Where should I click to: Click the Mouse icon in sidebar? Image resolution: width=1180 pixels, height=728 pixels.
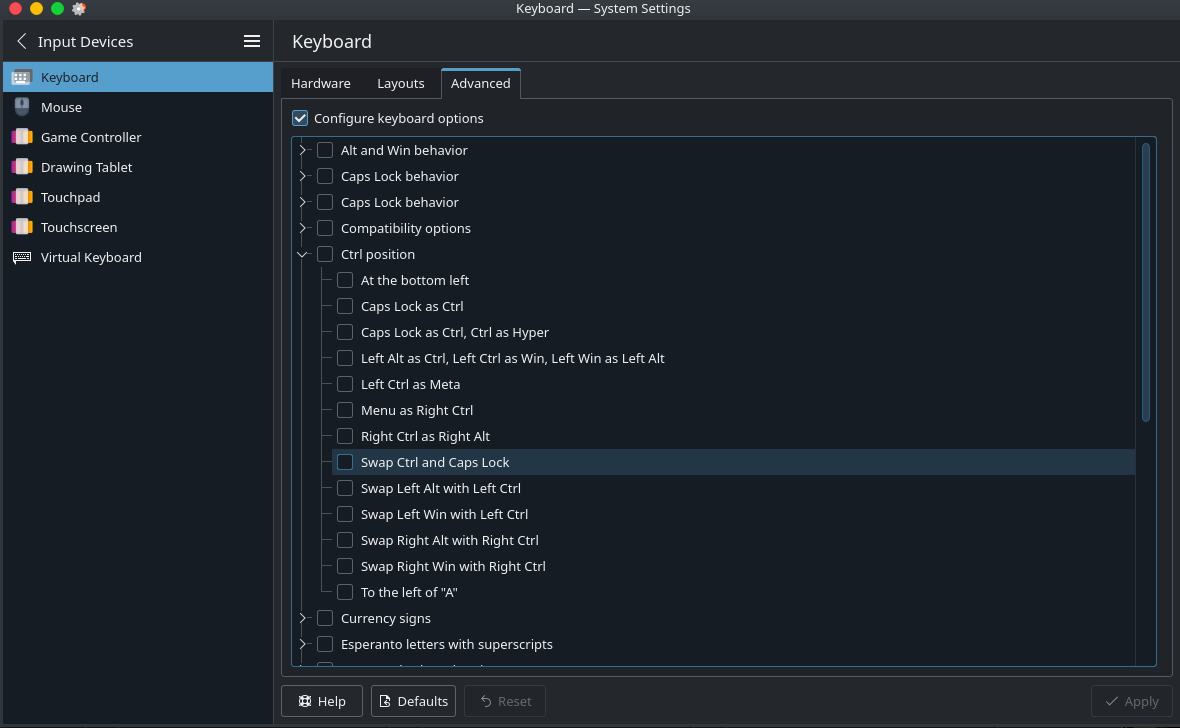coord(22,107)
